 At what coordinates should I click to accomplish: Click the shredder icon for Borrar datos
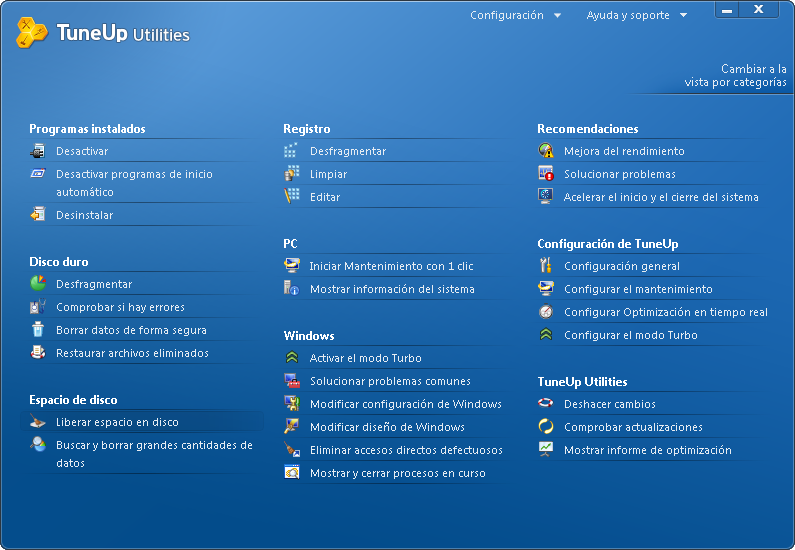coord(38,329)
